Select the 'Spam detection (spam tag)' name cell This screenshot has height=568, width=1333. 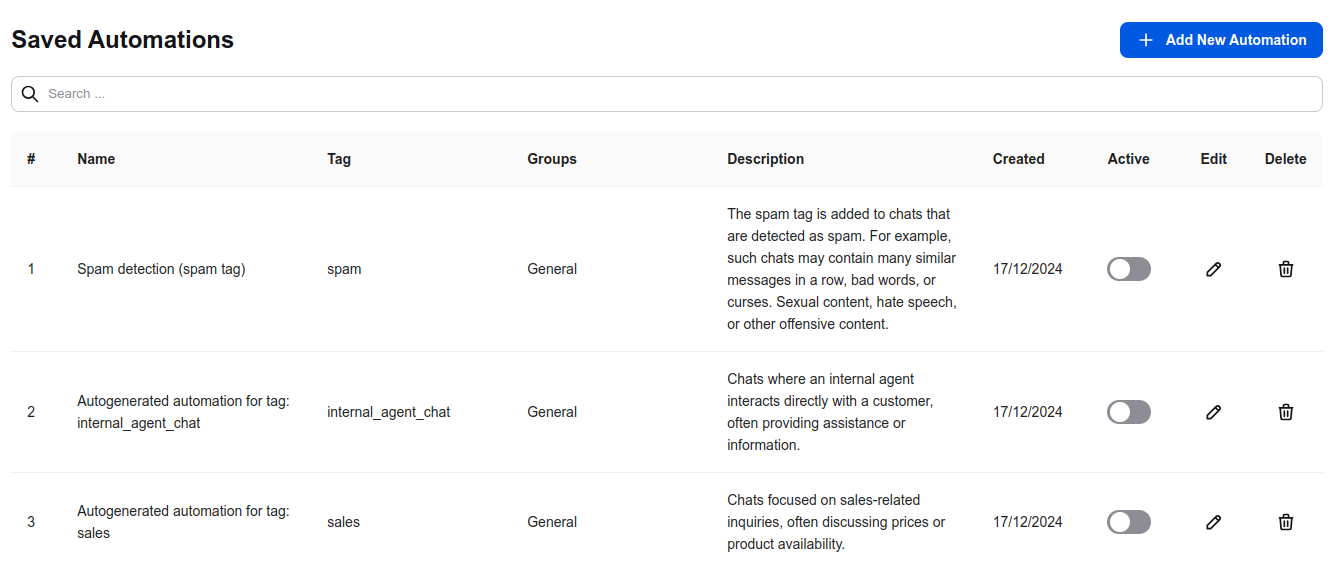click(x=161, y=269)
